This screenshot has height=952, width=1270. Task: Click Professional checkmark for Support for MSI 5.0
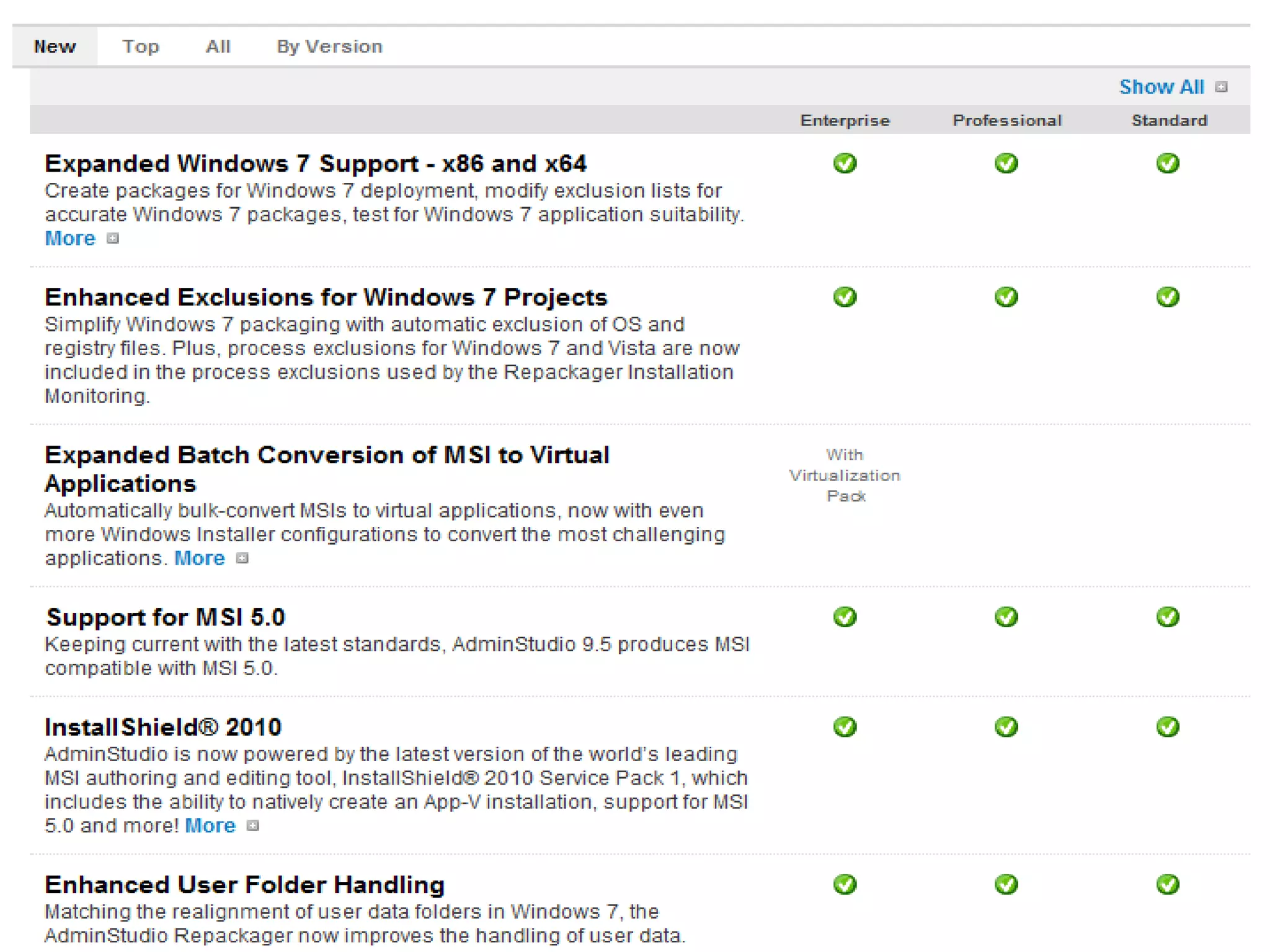(1006, 617)
